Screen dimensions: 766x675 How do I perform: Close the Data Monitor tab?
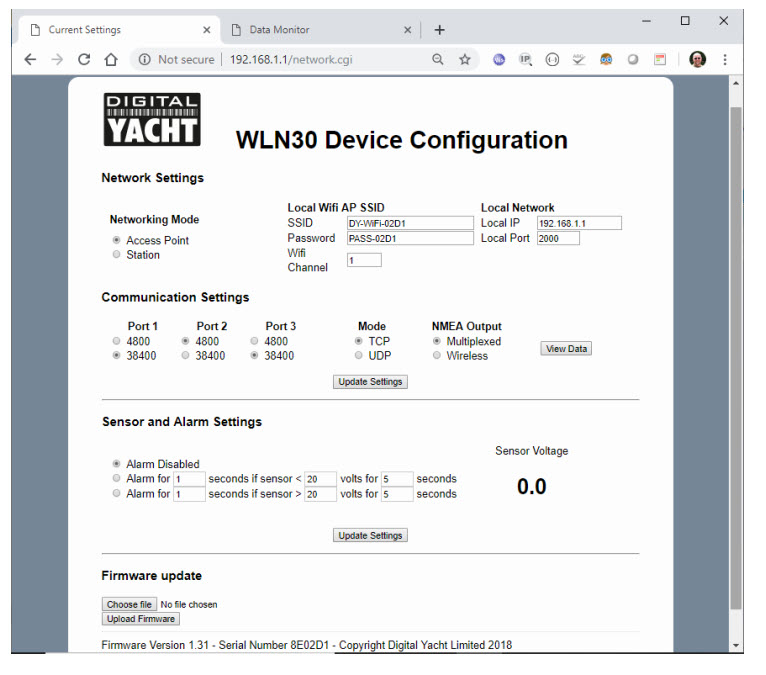[x=407, y=30]
